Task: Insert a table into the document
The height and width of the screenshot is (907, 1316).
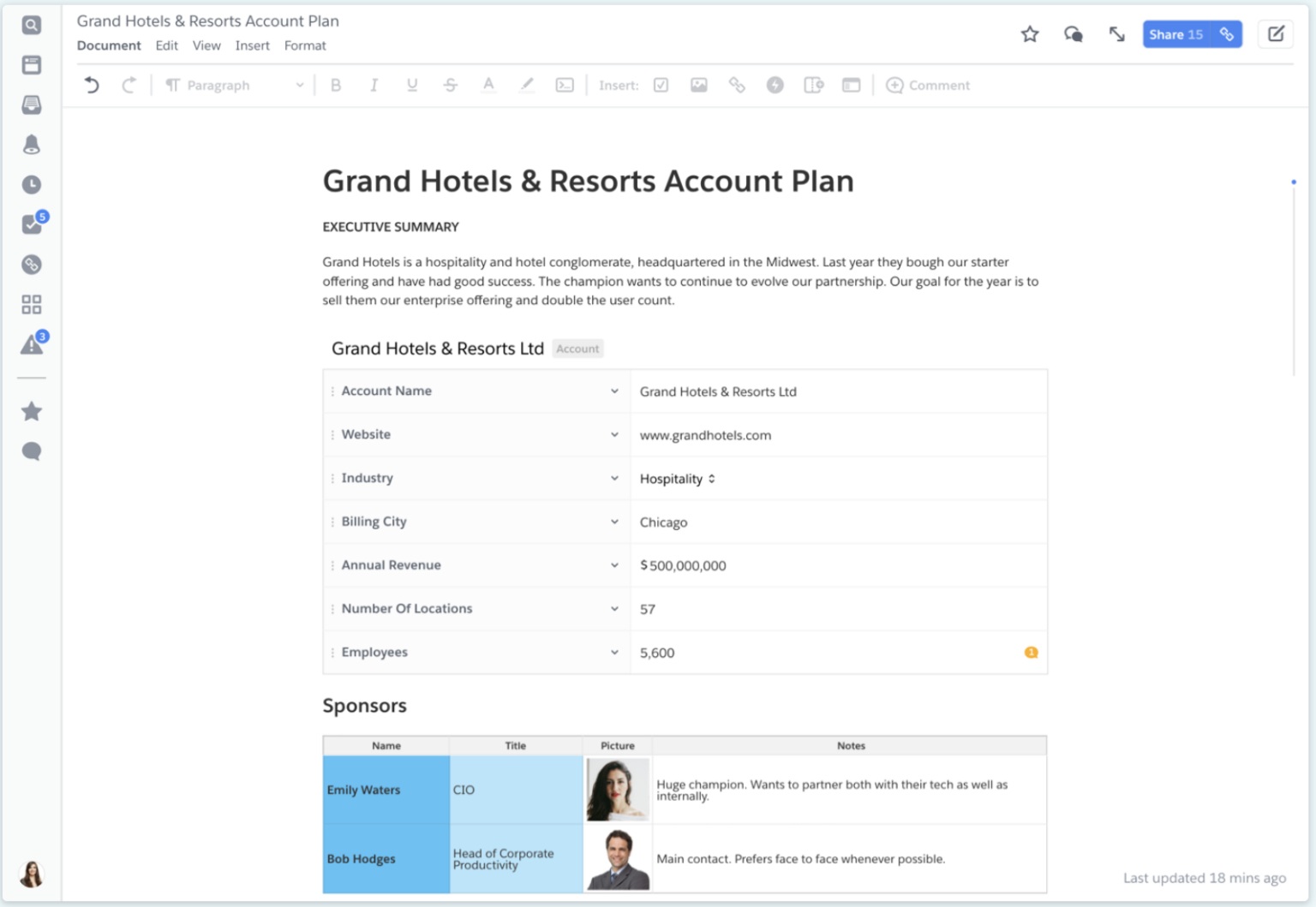Action: click(x=851, y=85)
